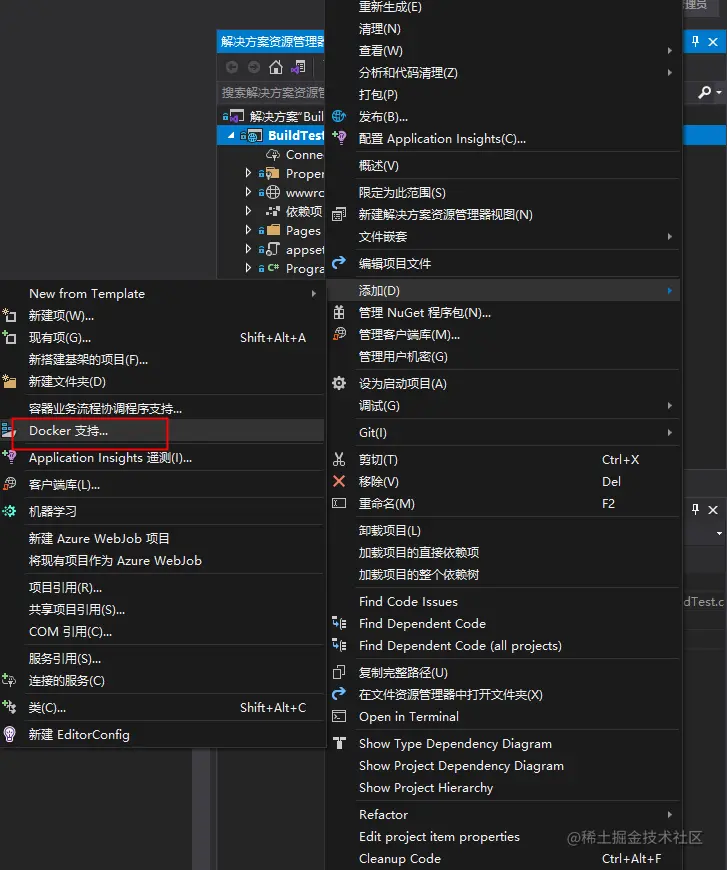This screenshot has height=870, width=727.
Task: Click the Home icon in Solution Explorer toolbar
Action: point(275,68)
